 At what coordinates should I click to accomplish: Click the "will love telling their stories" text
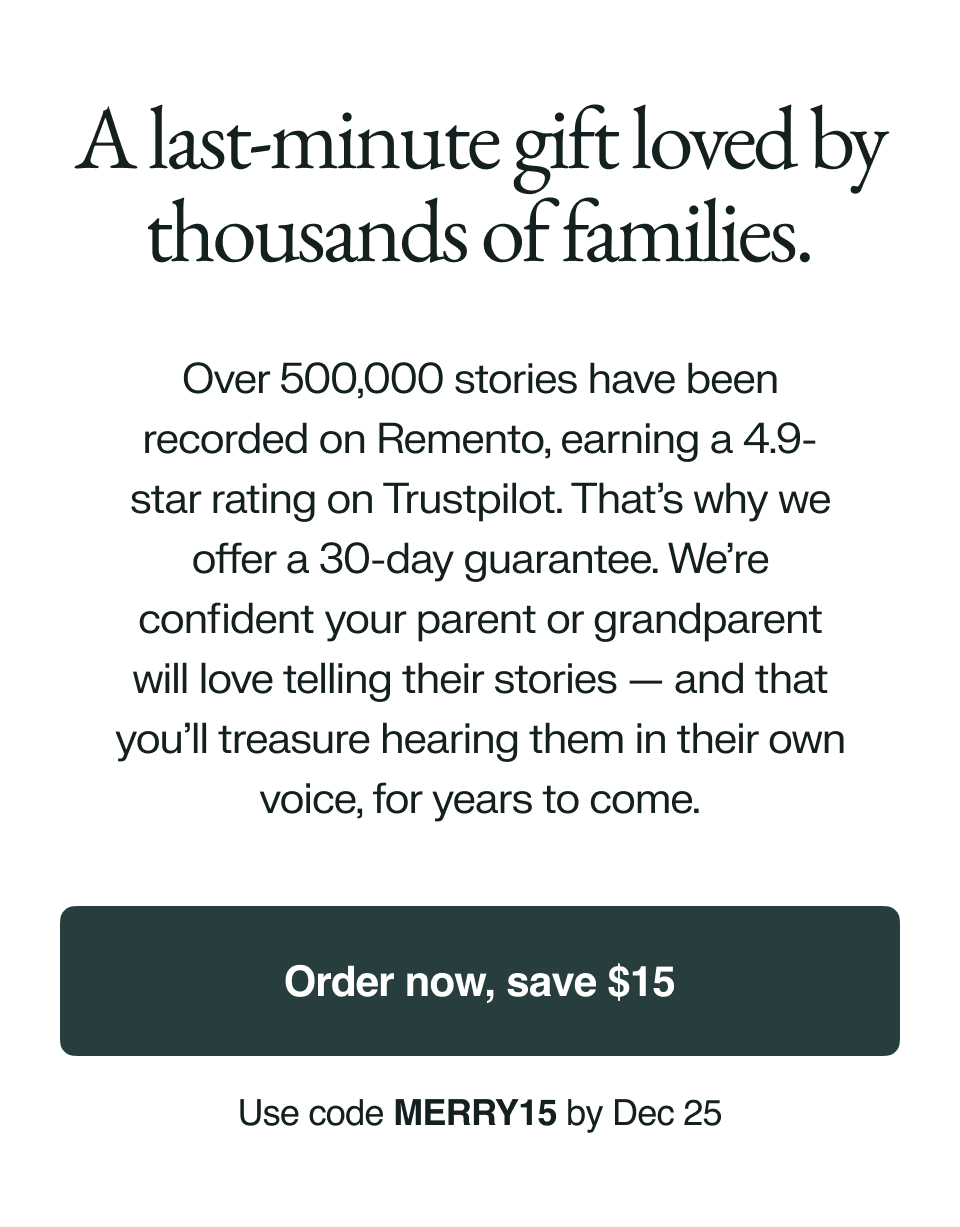375,680
